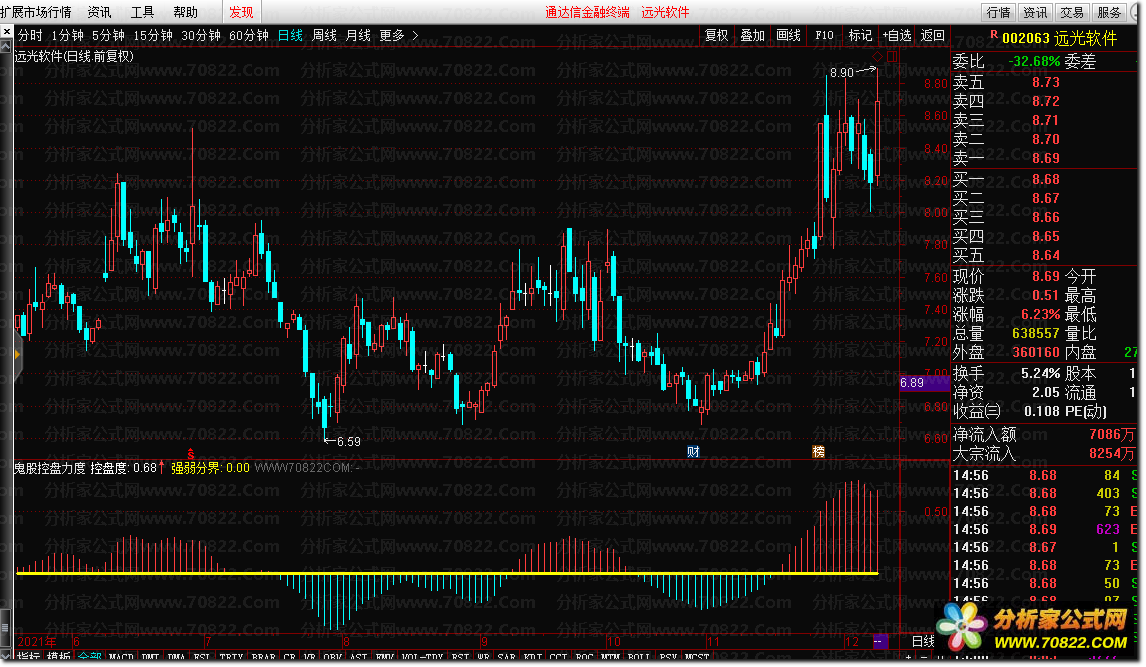The image size is (1146, 667).
Task: Select the 15分钟 period
Action: 153,35
